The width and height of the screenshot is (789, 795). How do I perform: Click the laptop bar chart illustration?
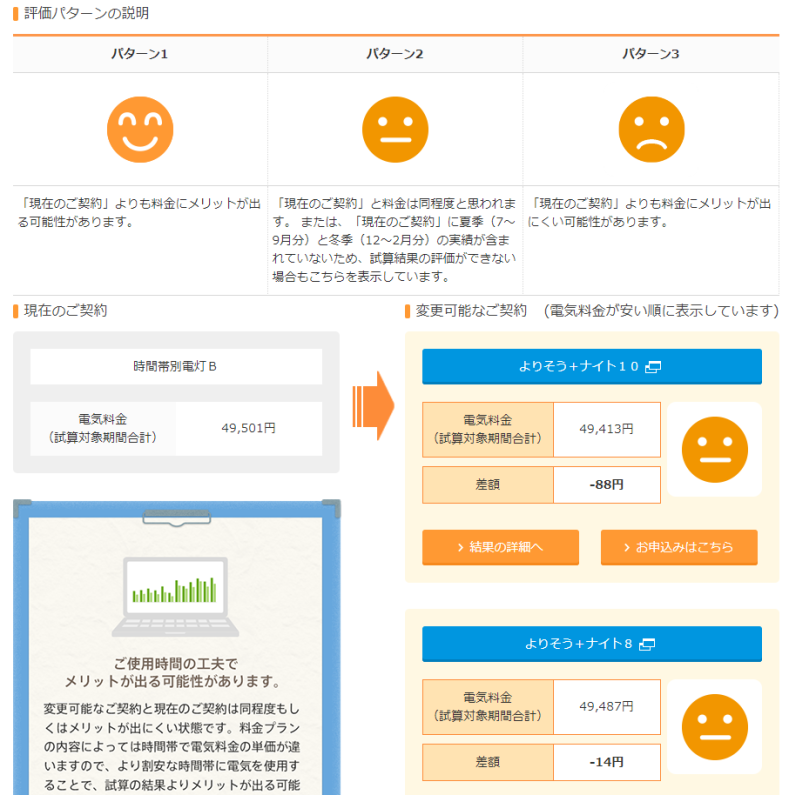click(175, 597)
